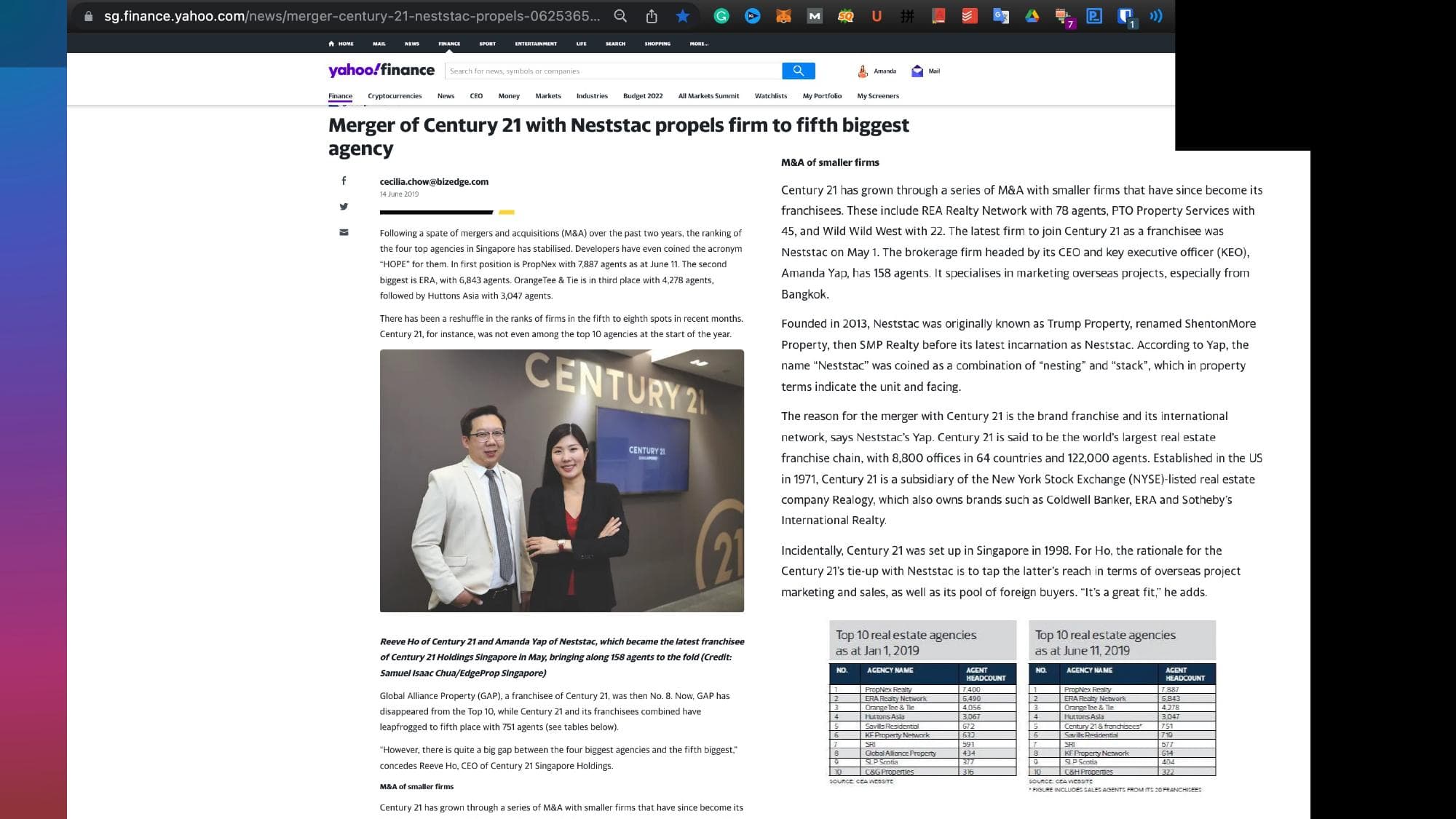Open the Budget 2022 tab

pyautogui.click(x=643, y=96)
